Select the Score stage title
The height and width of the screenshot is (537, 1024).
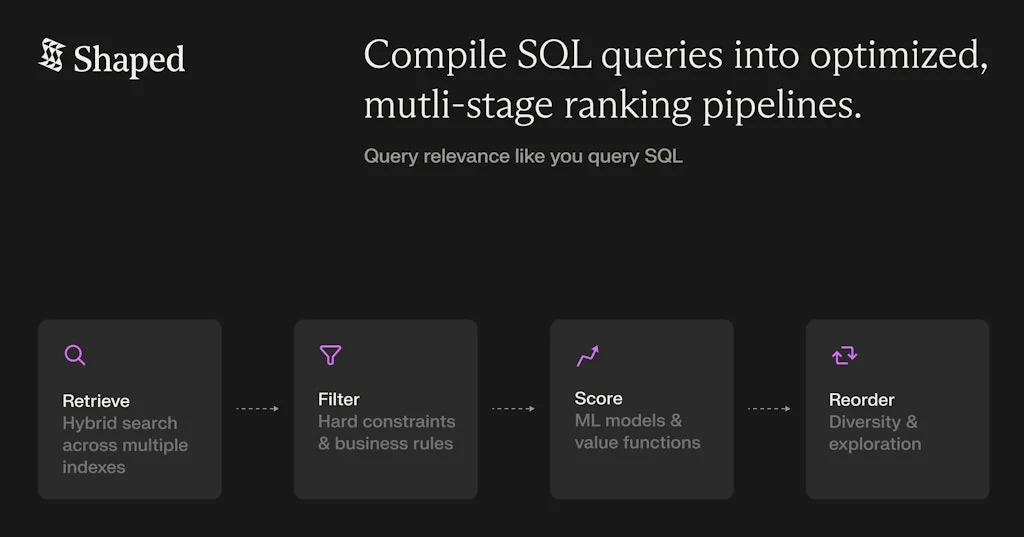[598, 398]
